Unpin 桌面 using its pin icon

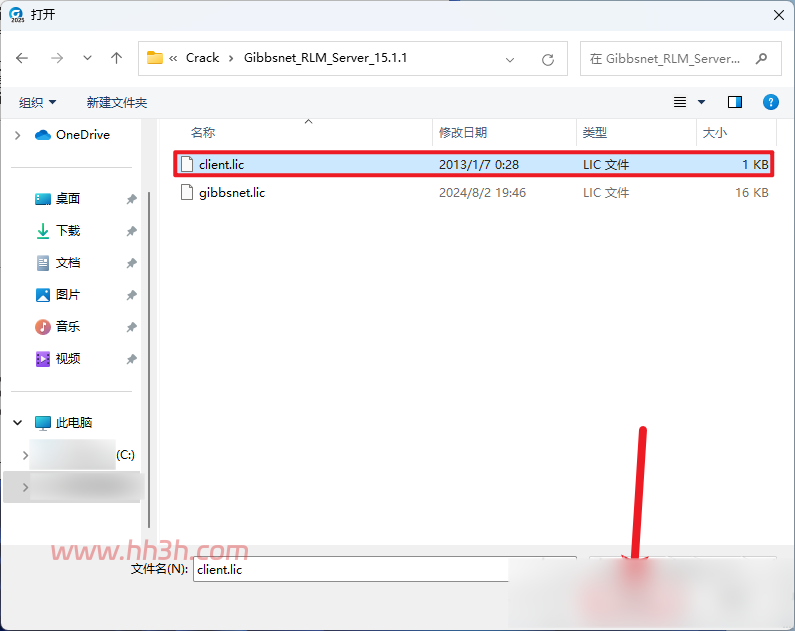click(131, 199)
